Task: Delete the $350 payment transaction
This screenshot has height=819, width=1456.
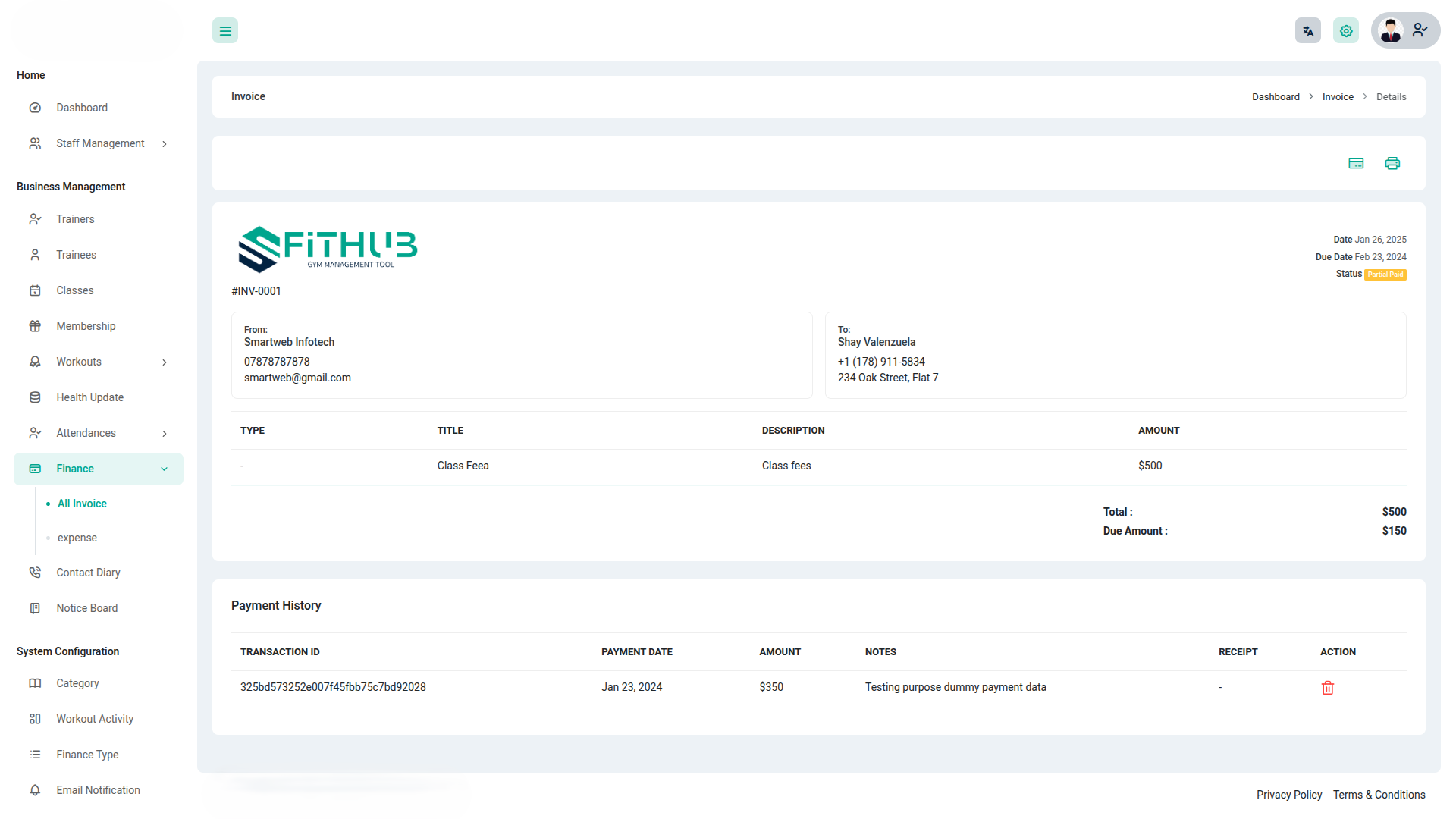Action: [x=1327, y=688]
